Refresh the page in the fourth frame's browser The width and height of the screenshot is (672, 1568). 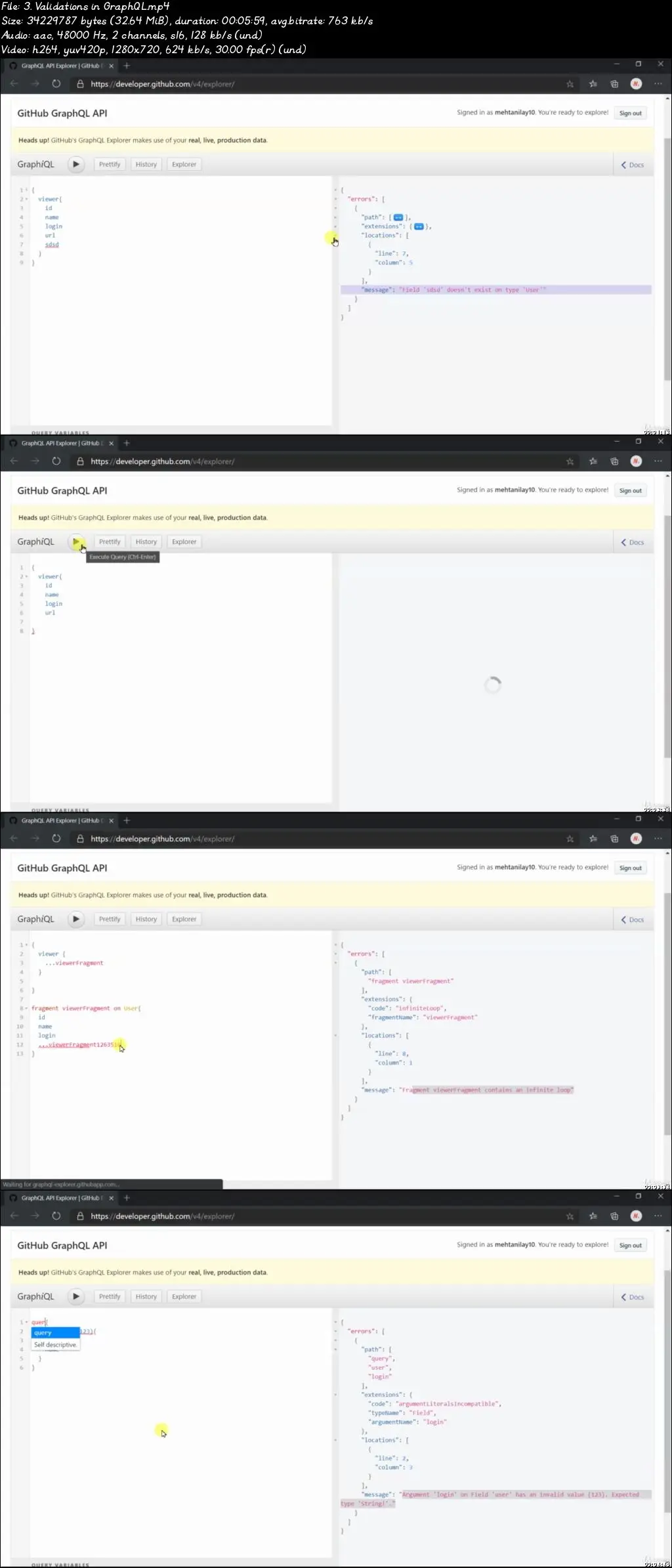pyautogui.click(x=56, y=1216)
